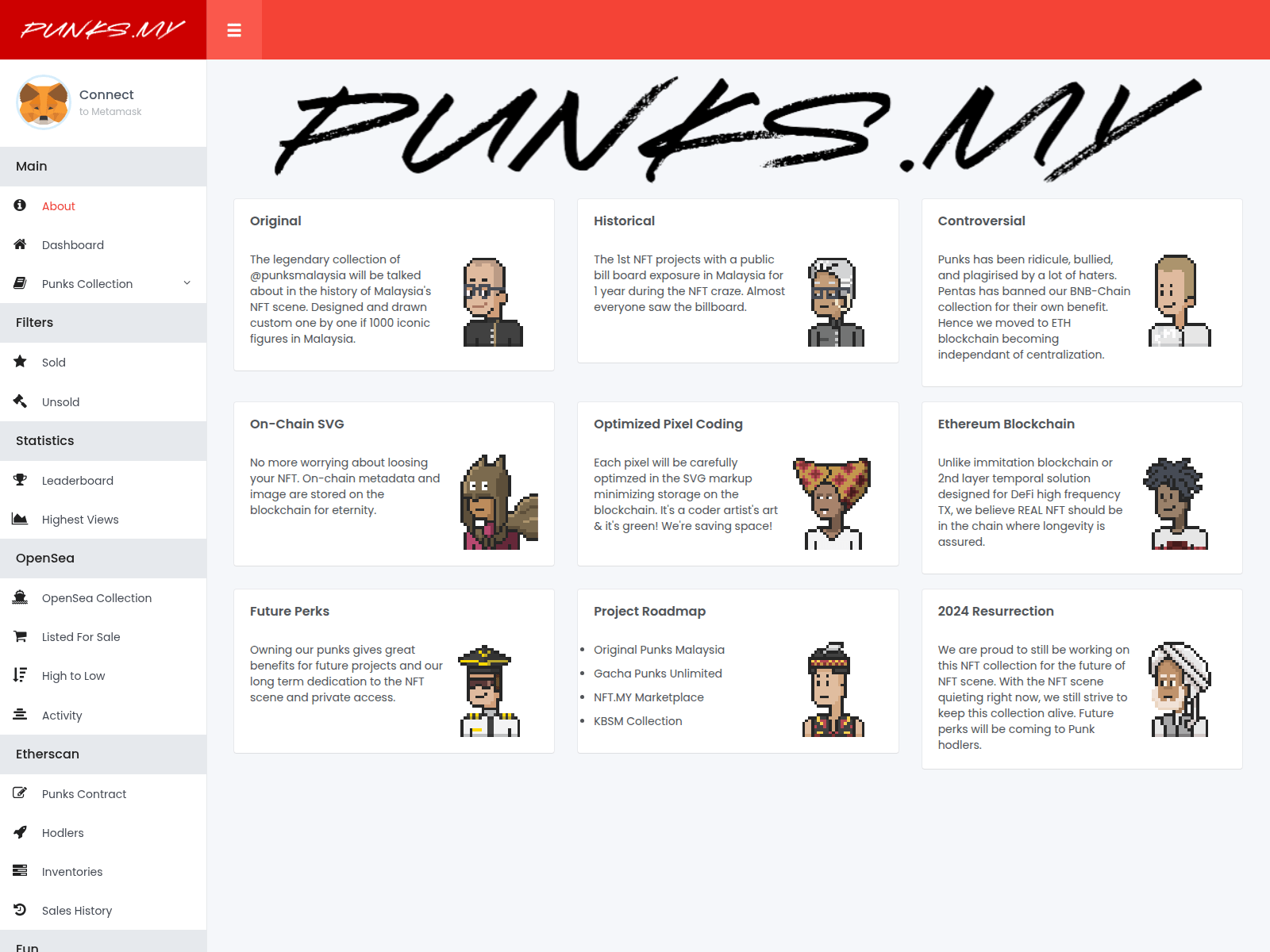Open the Inventories link

coord(103,872)
